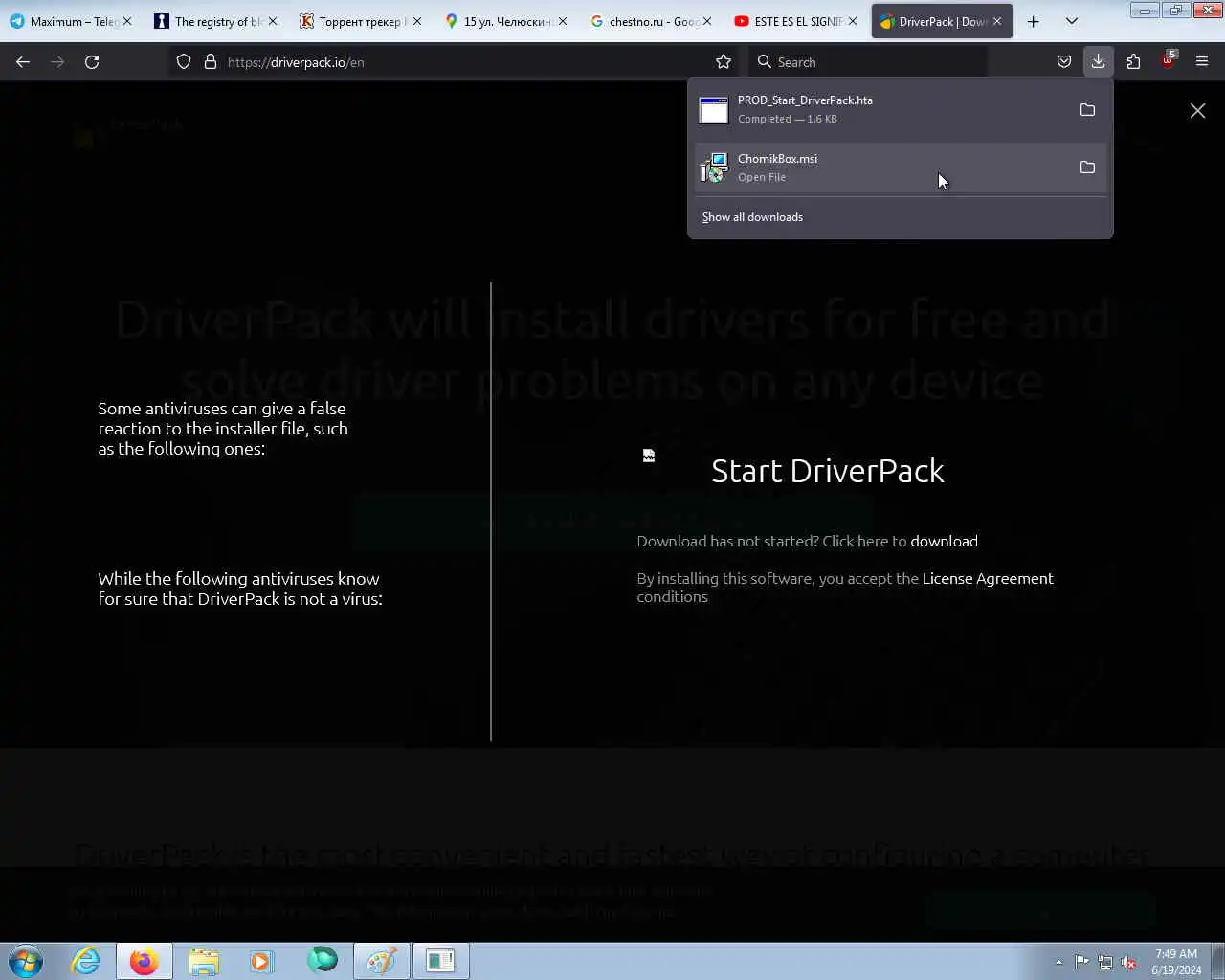Open Windows Media Player in taskbar
This screenshot has width=1225, height=980.
[261, 961]
